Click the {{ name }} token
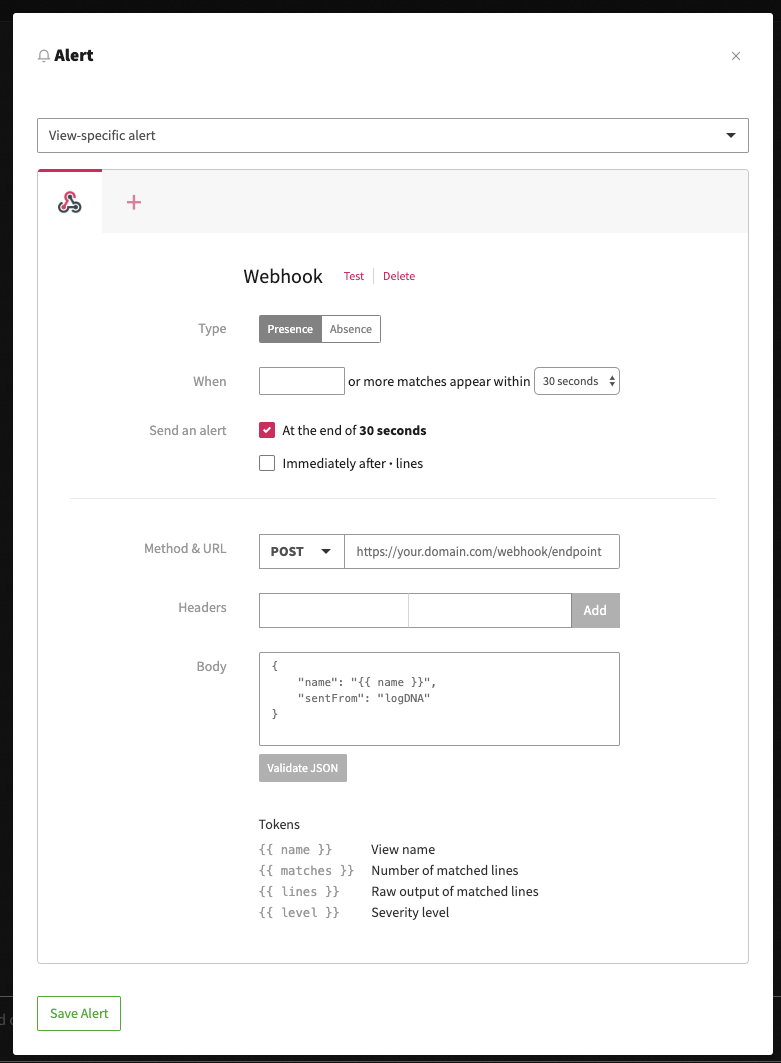This screenshot has height=1063, width=781. click(295, 849)
